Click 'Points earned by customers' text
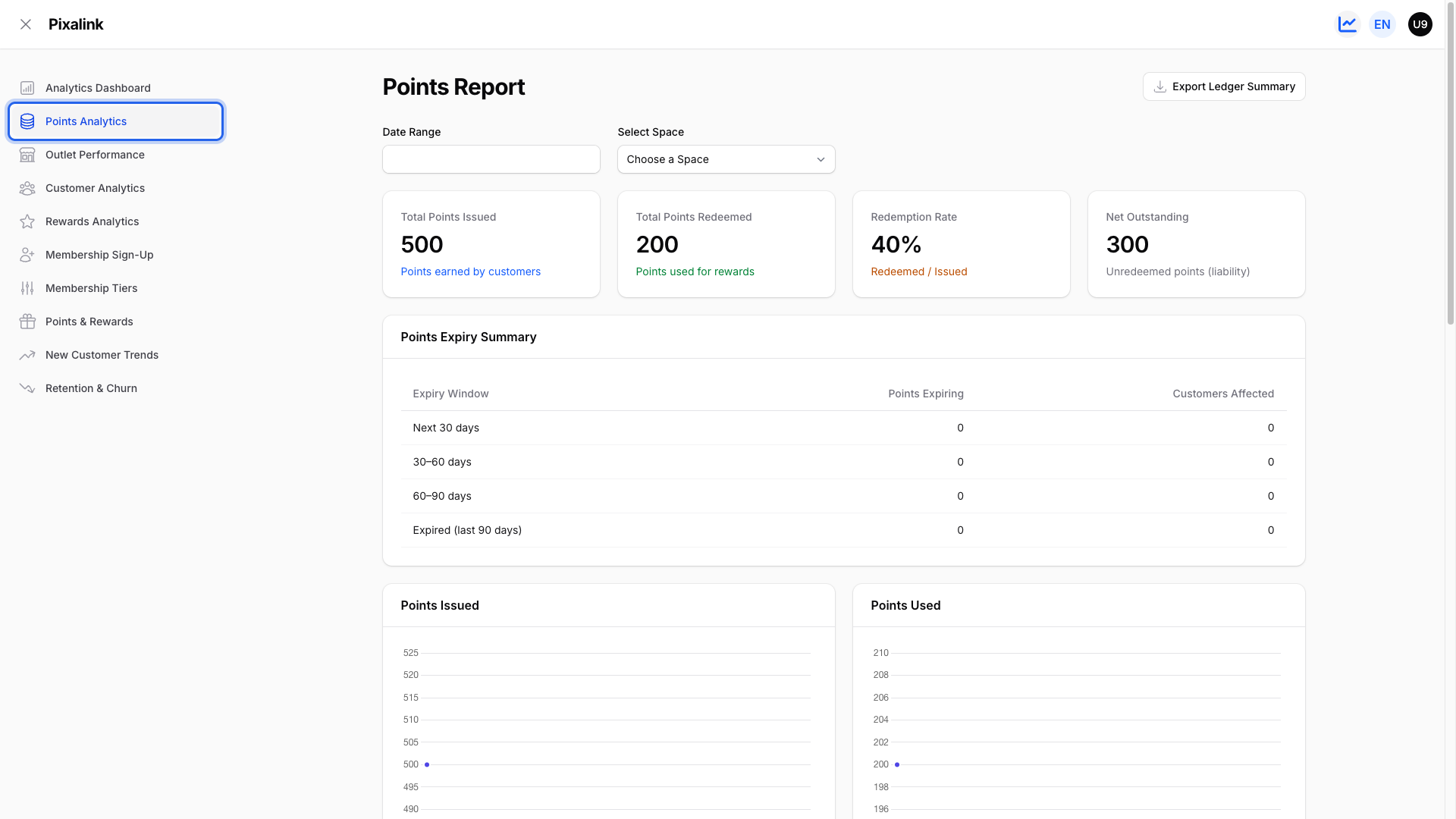The width and height of the screenshot is (1456, 819). [471, 271]
